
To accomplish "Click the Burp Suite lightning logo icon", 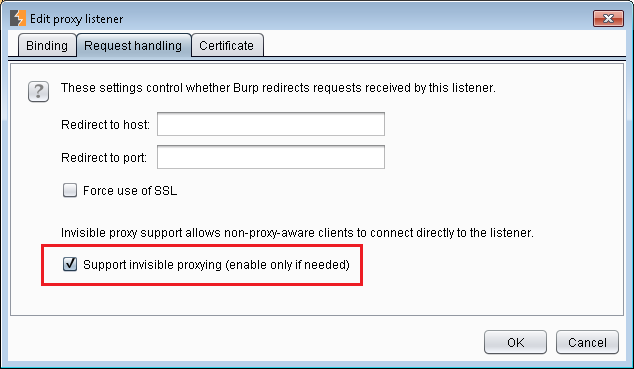I will click(17, 19).
